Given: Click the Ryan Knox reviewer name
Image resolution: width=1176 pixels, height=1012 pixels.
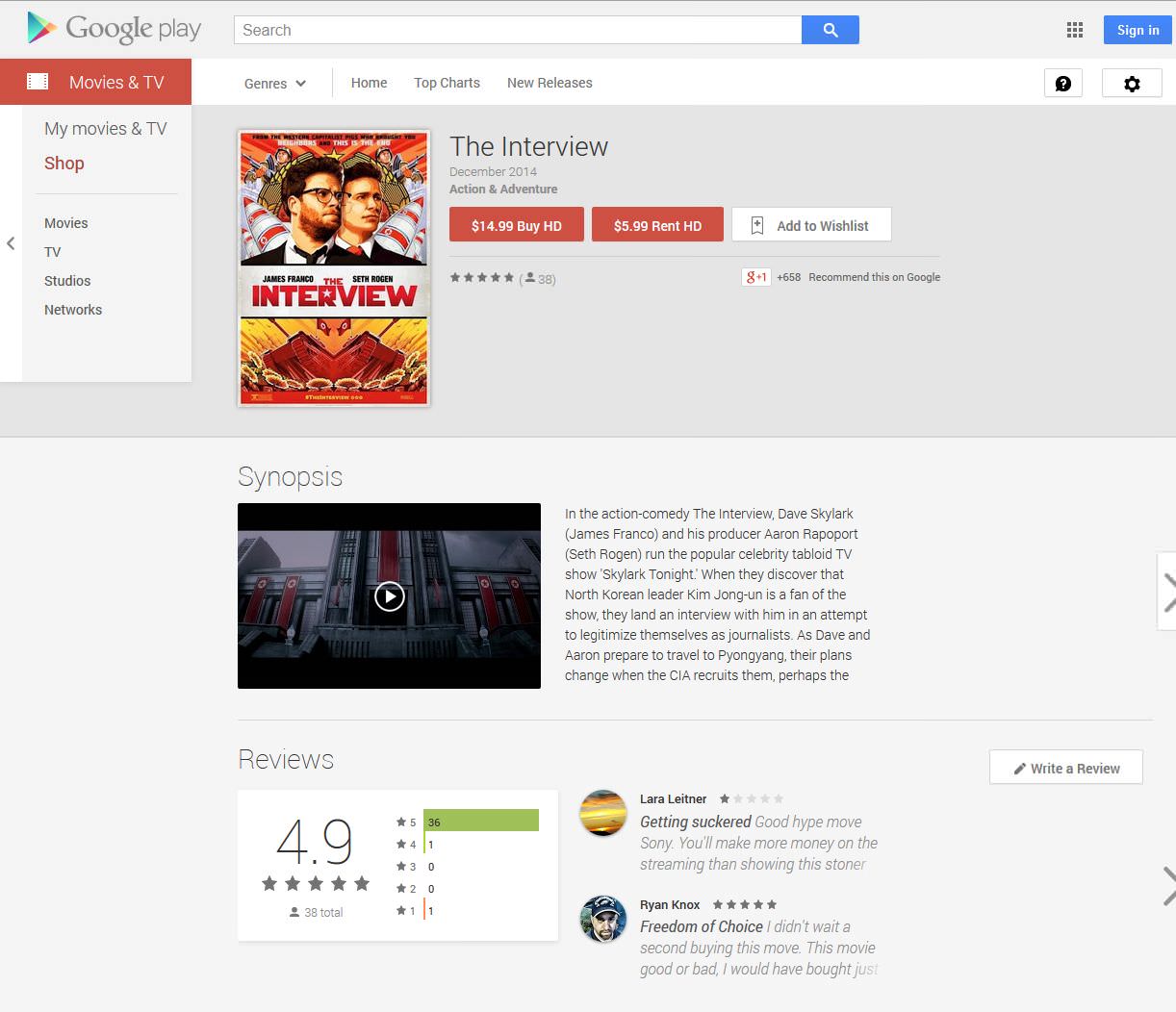Looking at the screenshot, I should pos(670,904).
